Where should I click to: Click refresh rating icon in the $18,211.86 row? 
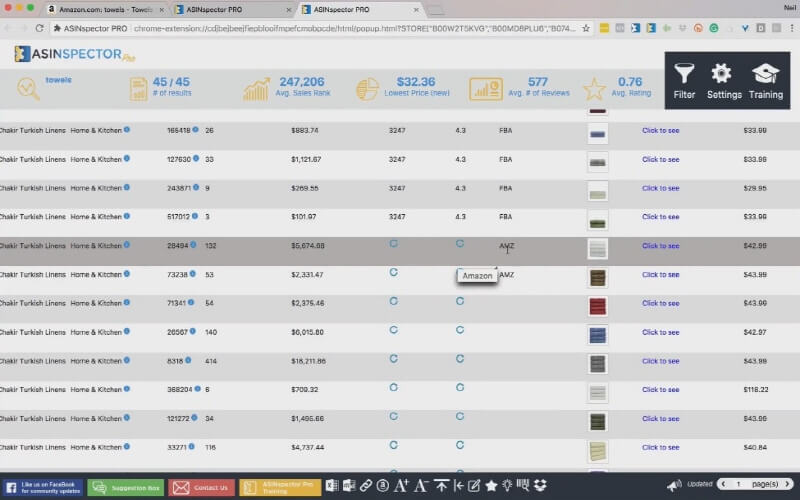coord(460,359)
